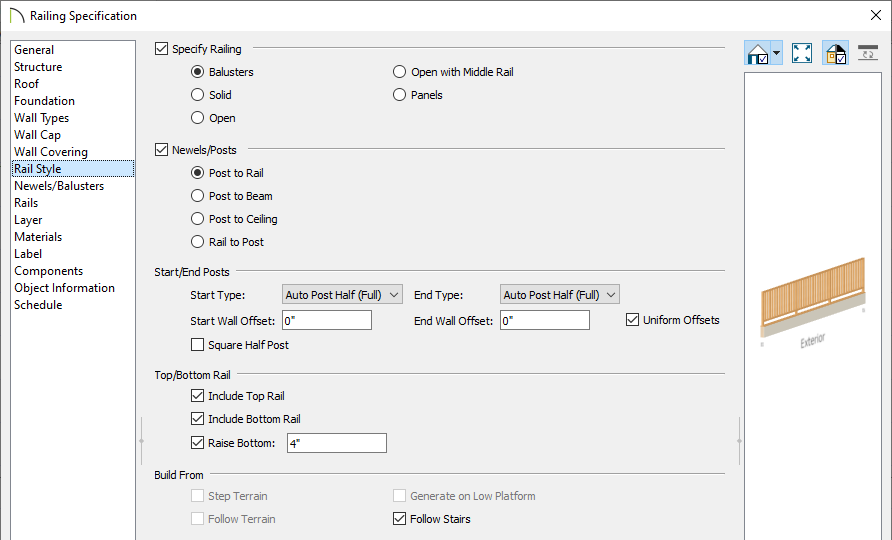This screenshot has height=540, width=892.
Task: Click the Raise Bottom value field
Action: (x=336, y=443)
